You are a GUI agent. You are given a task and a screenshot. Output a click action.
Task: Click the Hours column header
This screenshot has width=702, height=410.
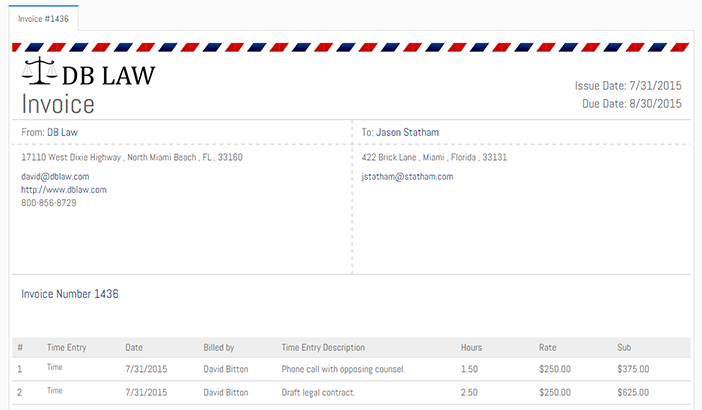pos(471,348)
